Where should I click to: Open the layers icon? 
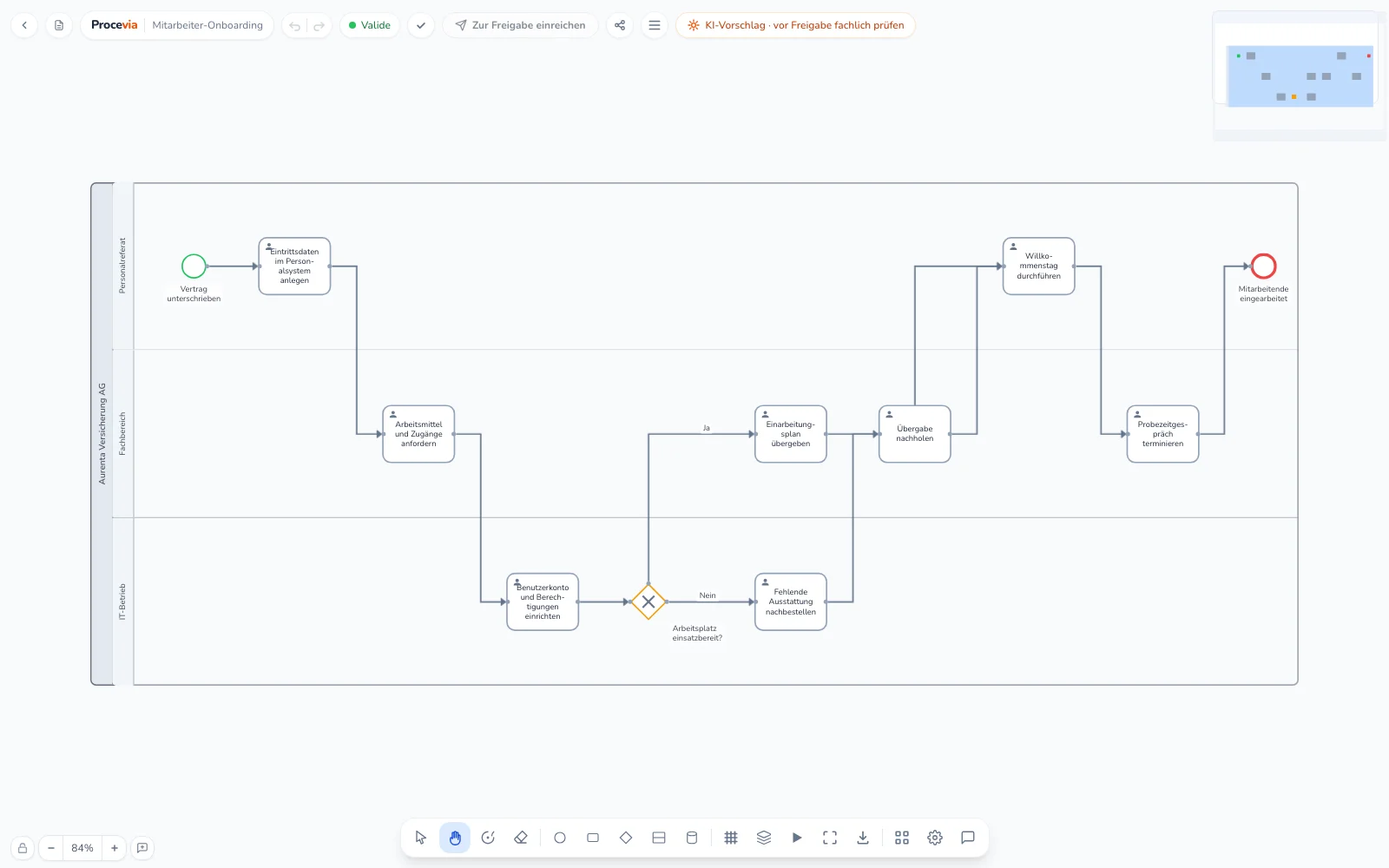[764, 838]
